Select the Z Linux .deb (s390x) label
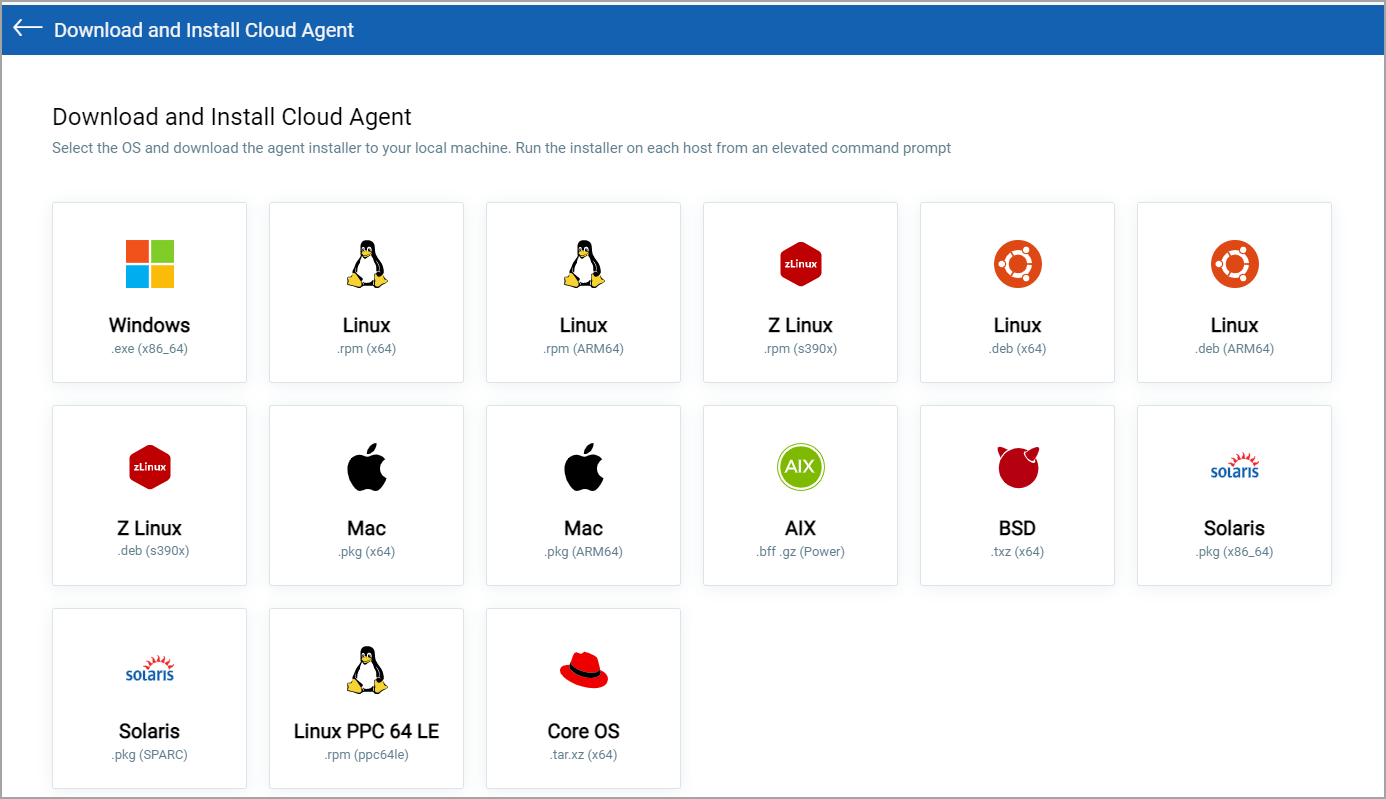1386x799 pixels. pos(150,528)
